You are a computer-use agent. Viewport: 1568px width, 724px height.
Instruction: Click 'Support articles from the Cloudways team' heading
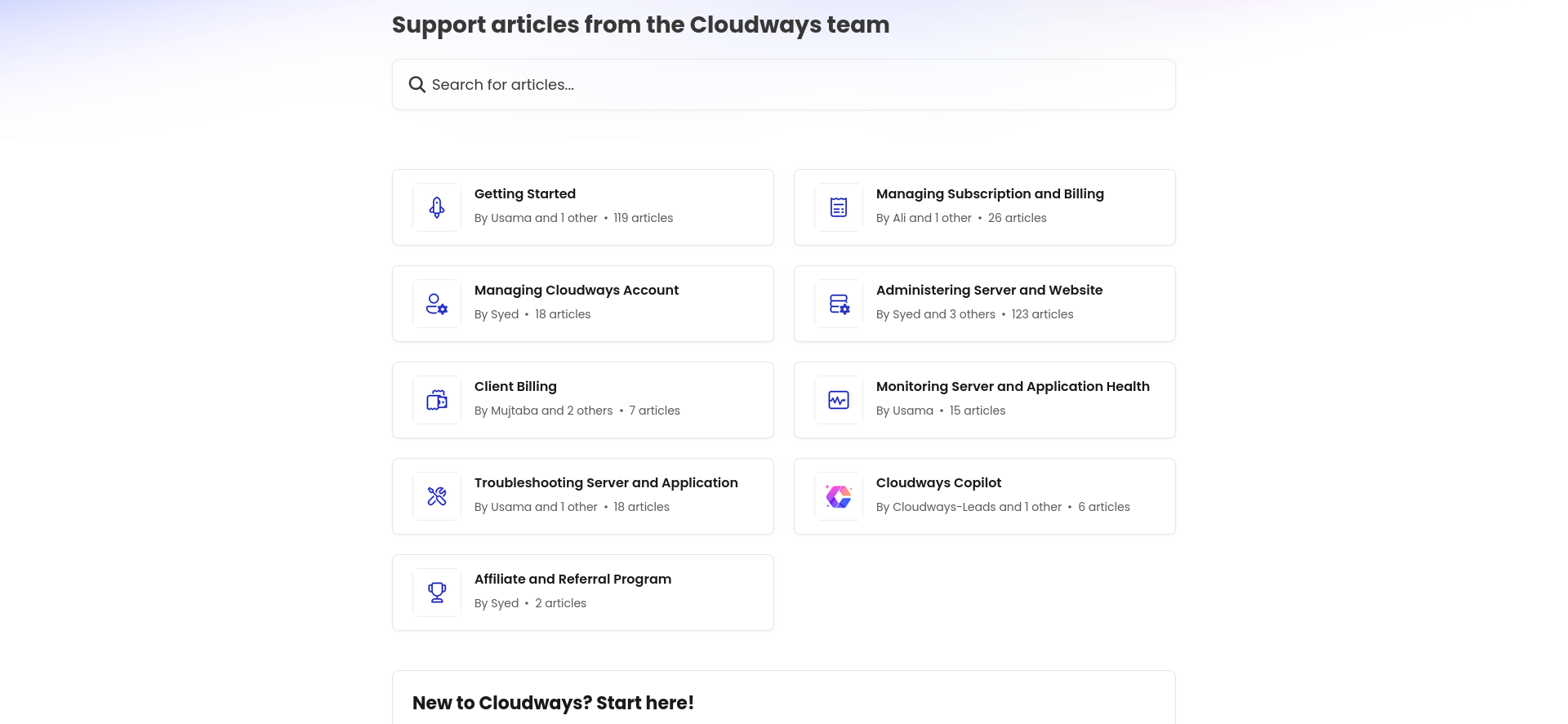(640, 24)
